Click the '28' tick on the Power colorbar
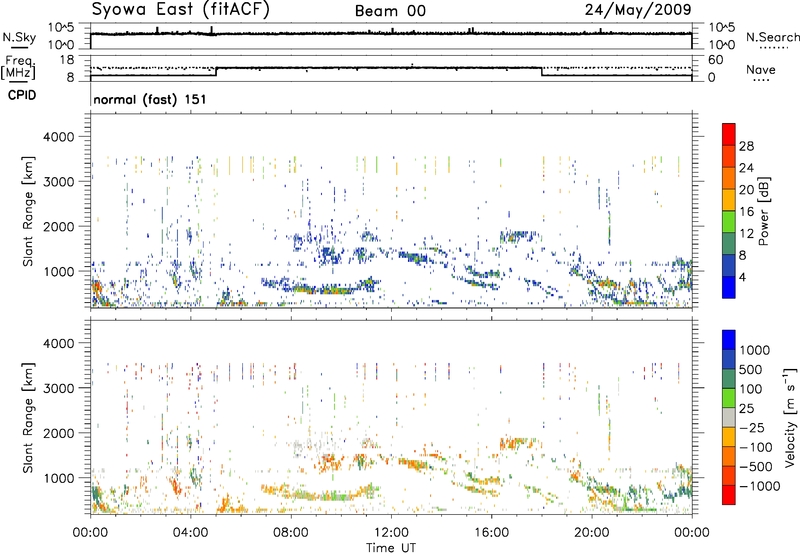 click(x=746, y=146)
